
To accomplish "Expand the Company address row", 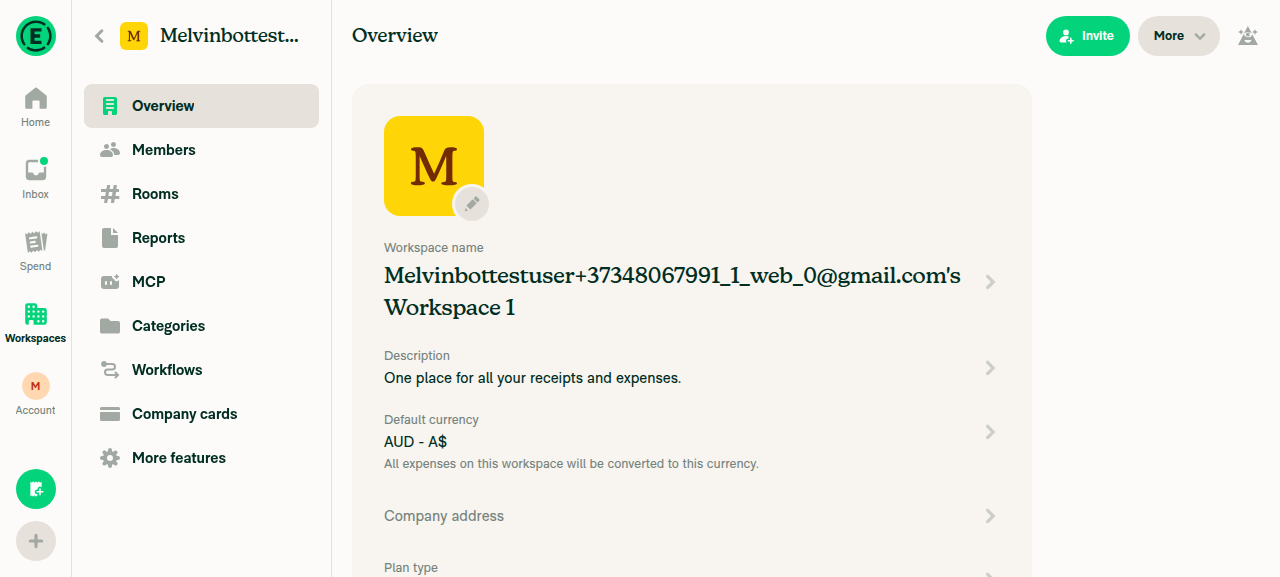I will [692, 516].
